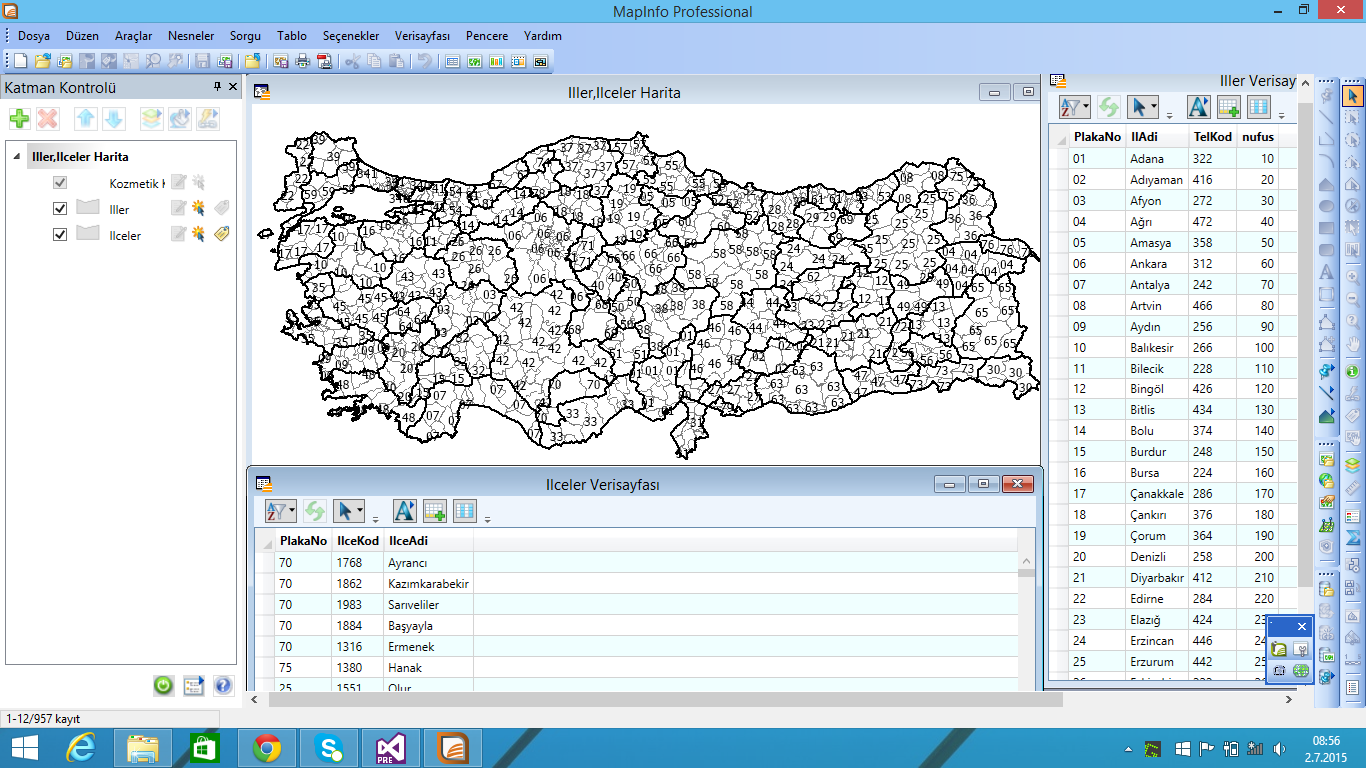Move selected layer up in Katman Kontrolü
The width and height of the screenshot is (1366, 768).
click(86, 119)
